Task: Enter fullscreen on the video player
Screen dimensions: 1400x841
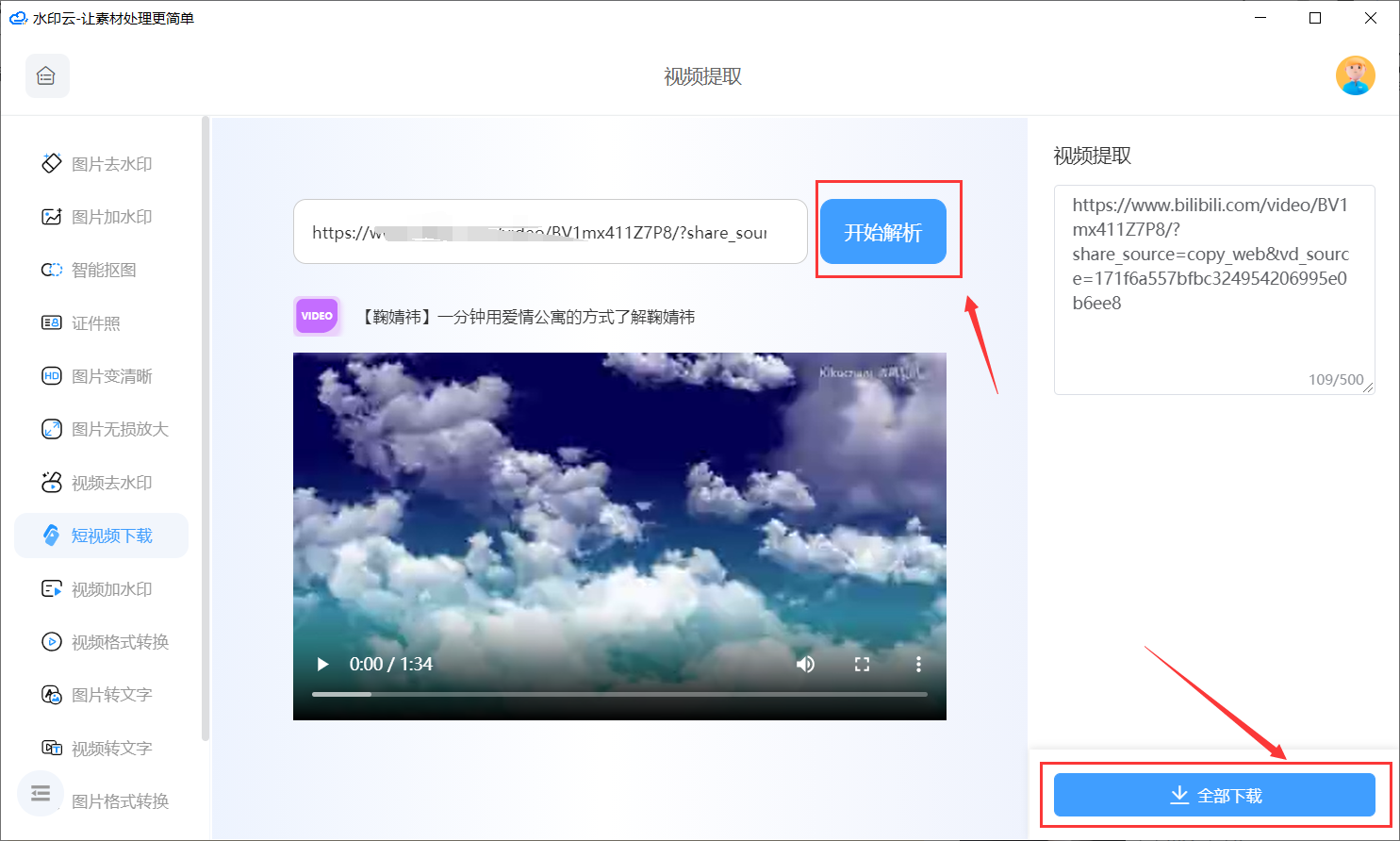Action: pos(862,664)
